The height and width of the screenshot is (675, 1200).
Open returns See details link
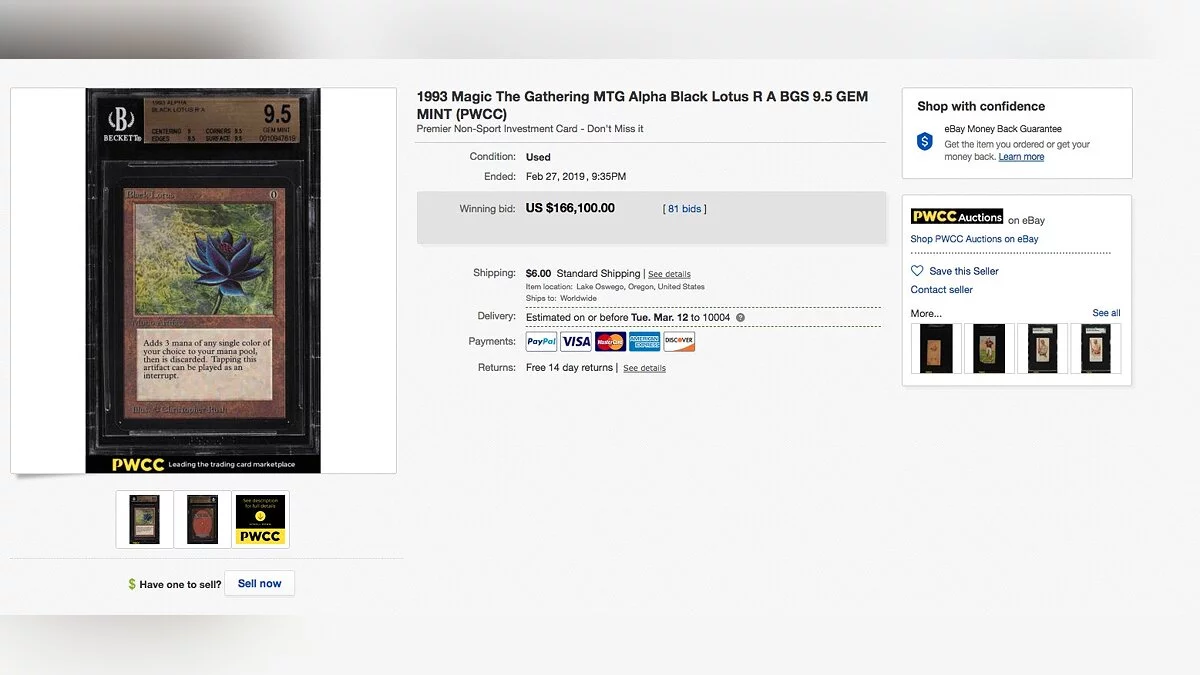point(644,368)
